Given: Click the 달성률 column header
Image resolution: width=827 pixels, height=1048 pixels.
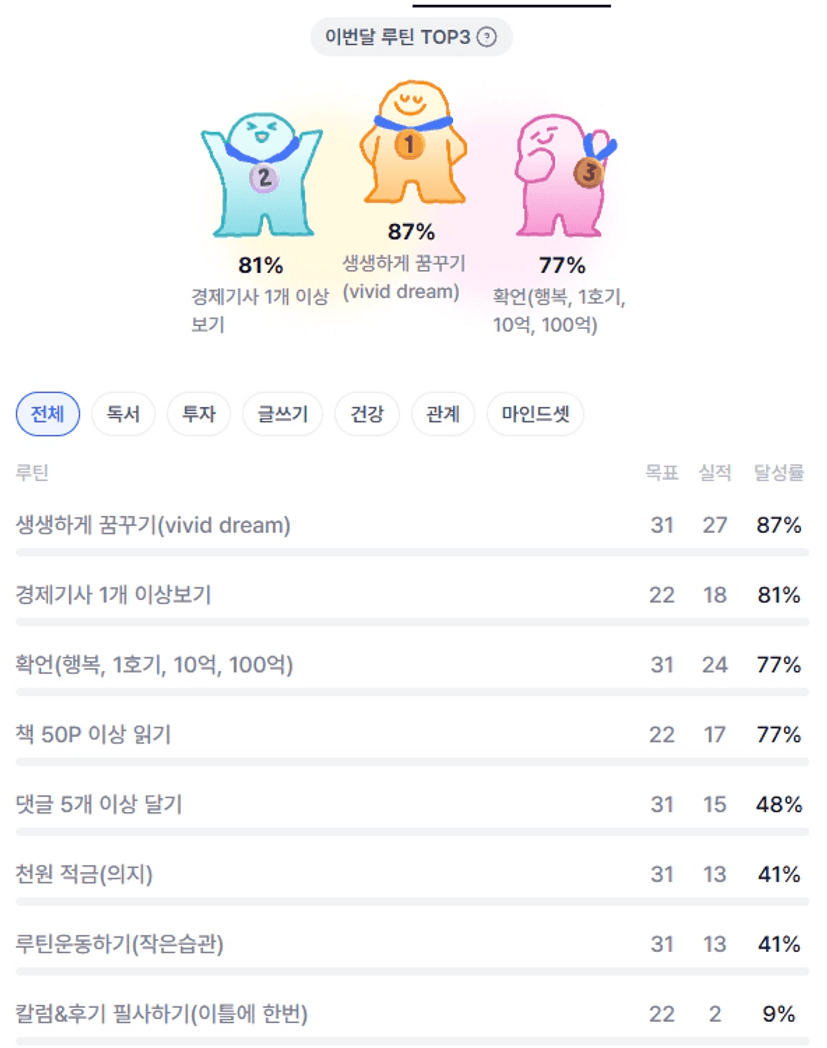Looking at the screenshot, I should point(779,473).
